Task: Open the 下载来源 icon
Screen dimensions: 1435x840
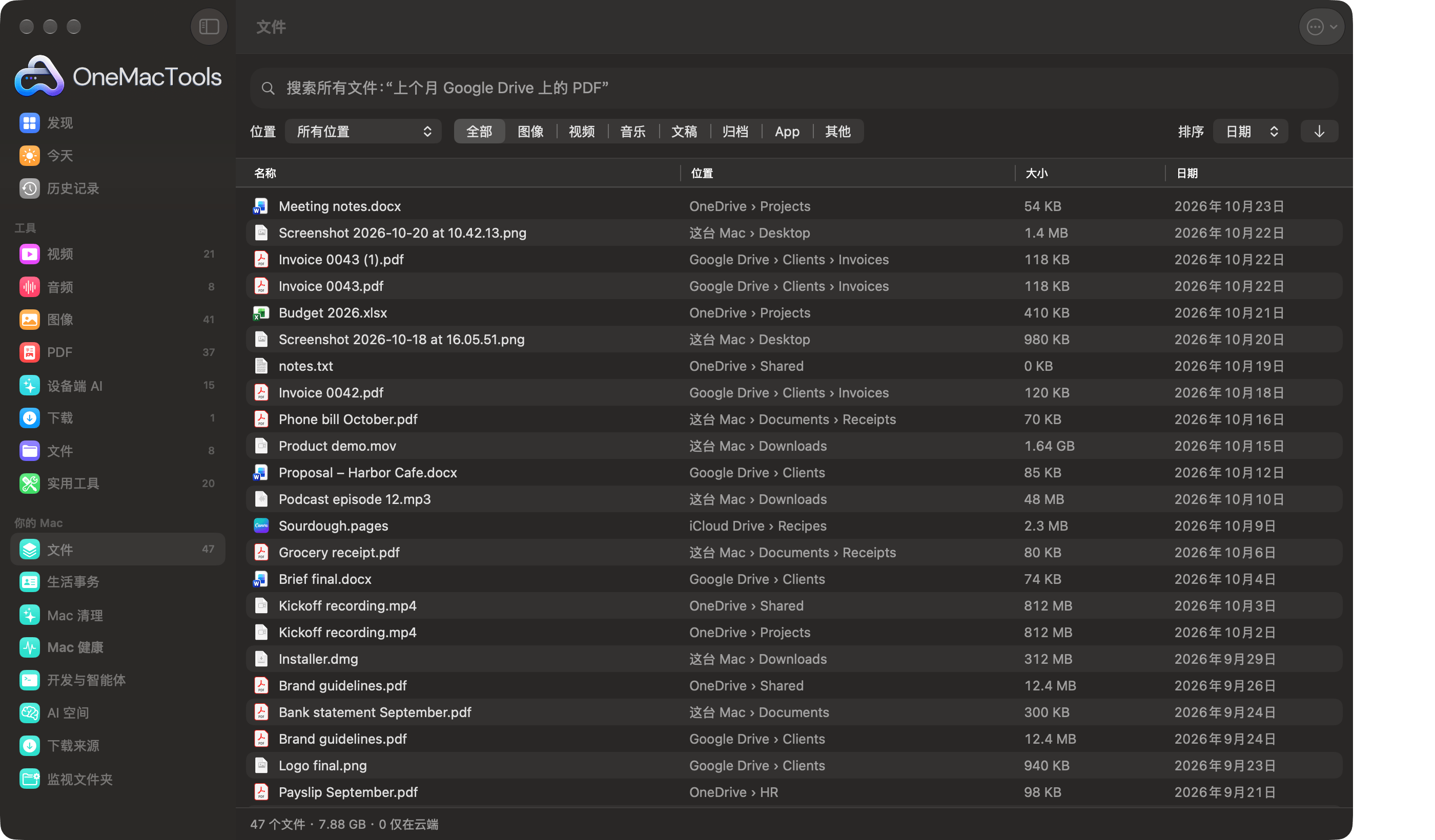Action: point(30,746)
